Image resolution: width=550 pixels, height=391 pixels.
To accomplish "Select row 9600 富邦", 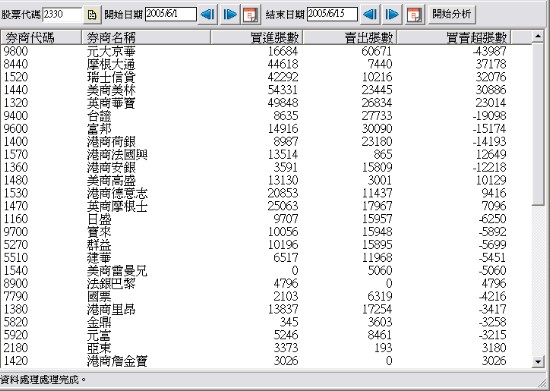I will [266, 129].
